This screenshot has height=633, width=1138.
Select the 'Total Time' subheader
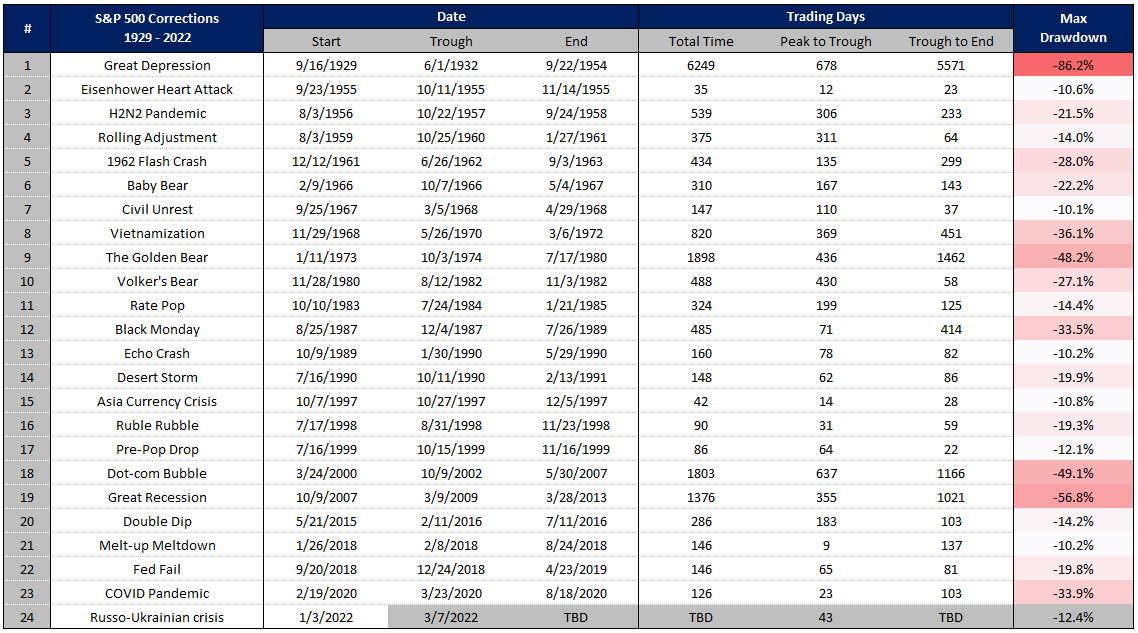(701, 41)
